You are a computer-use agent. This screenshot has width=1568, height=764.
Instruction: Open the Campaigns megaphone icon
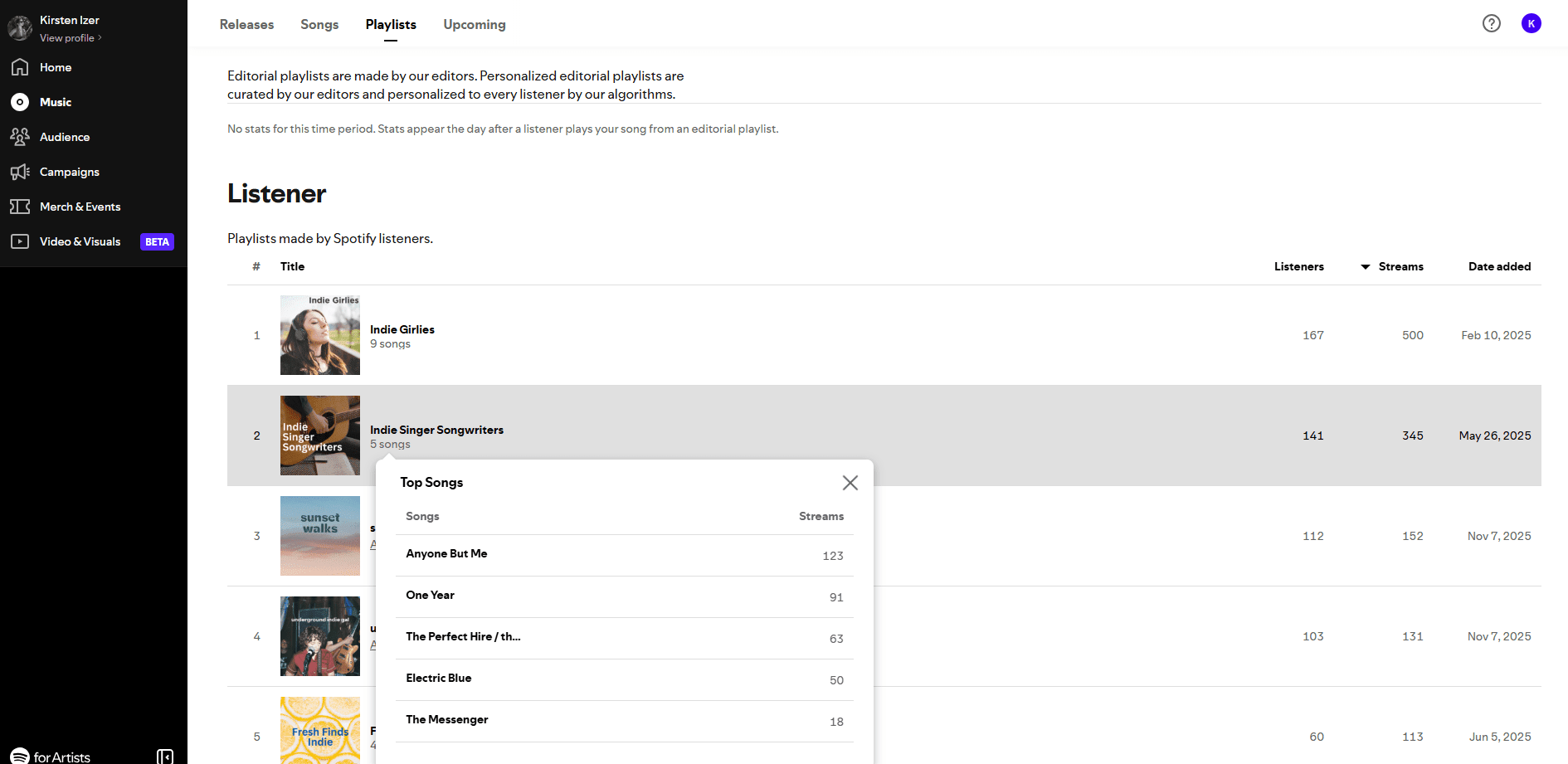(x=20, y=172)
